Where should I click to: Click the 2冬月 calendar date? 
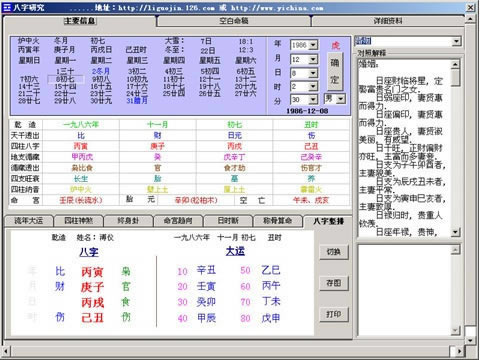101,71
